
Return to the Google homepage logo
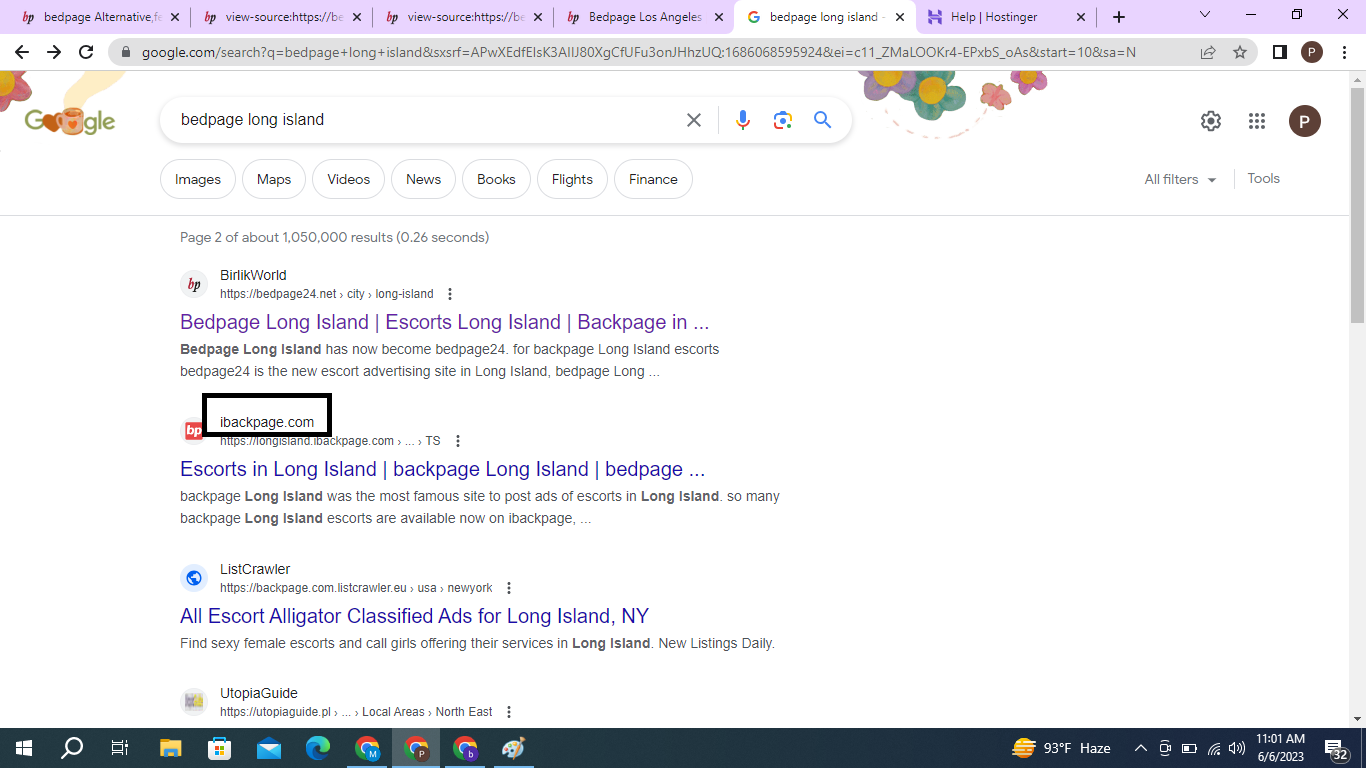pos(70,121)
